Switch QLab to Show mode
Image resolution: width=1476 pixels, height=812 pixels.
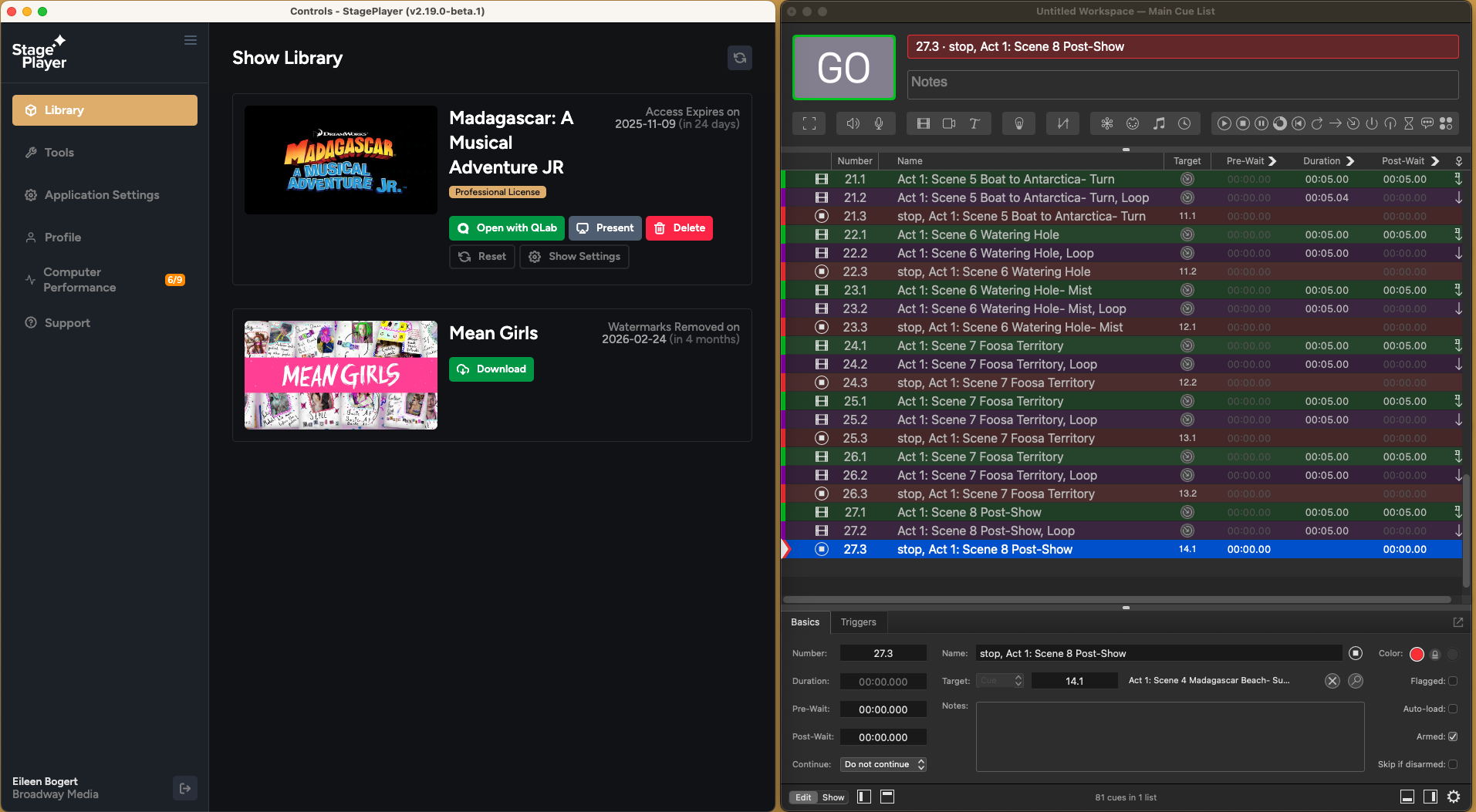(833, 797)
